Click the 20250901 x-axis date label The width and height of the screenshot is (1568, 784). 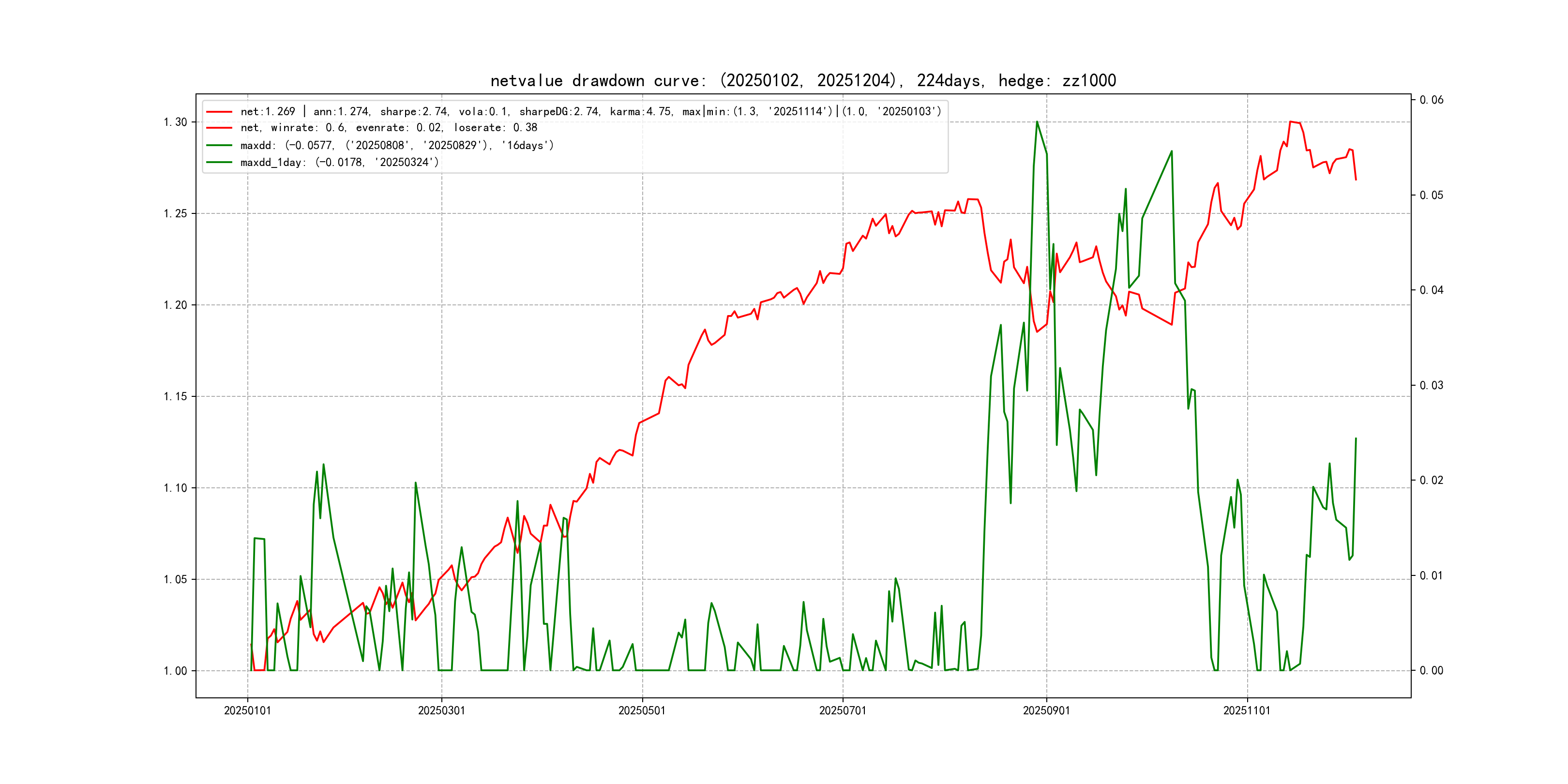coord(1046,710)
